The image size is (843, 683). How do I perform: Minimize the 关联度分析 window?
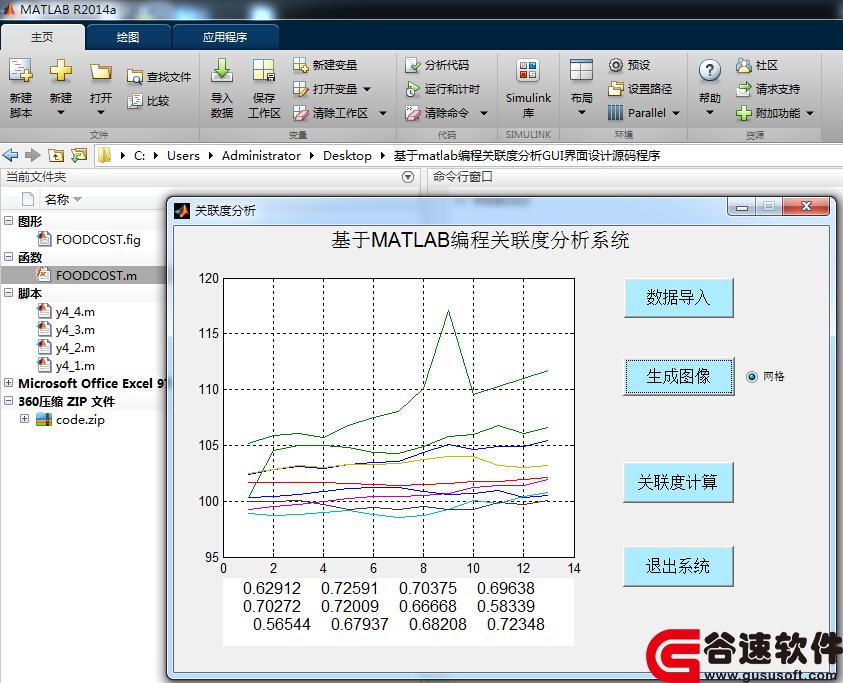click(742, 207)
